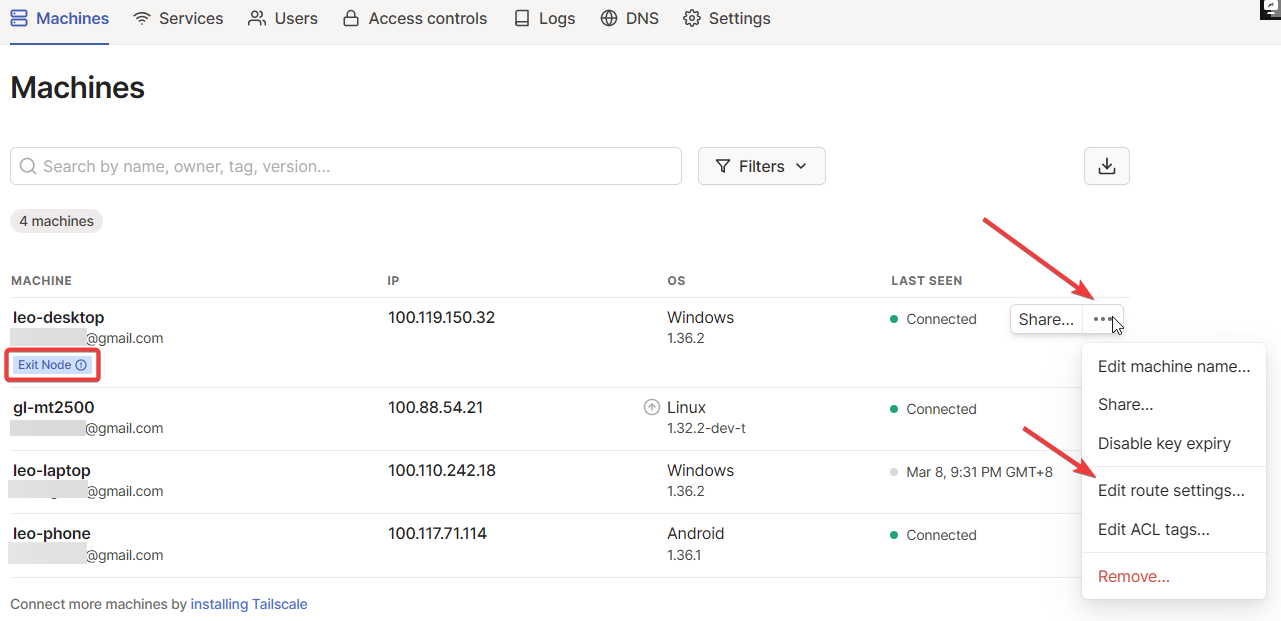
Task: Click IP address 100.88.54.21
Action: (436, 408)
